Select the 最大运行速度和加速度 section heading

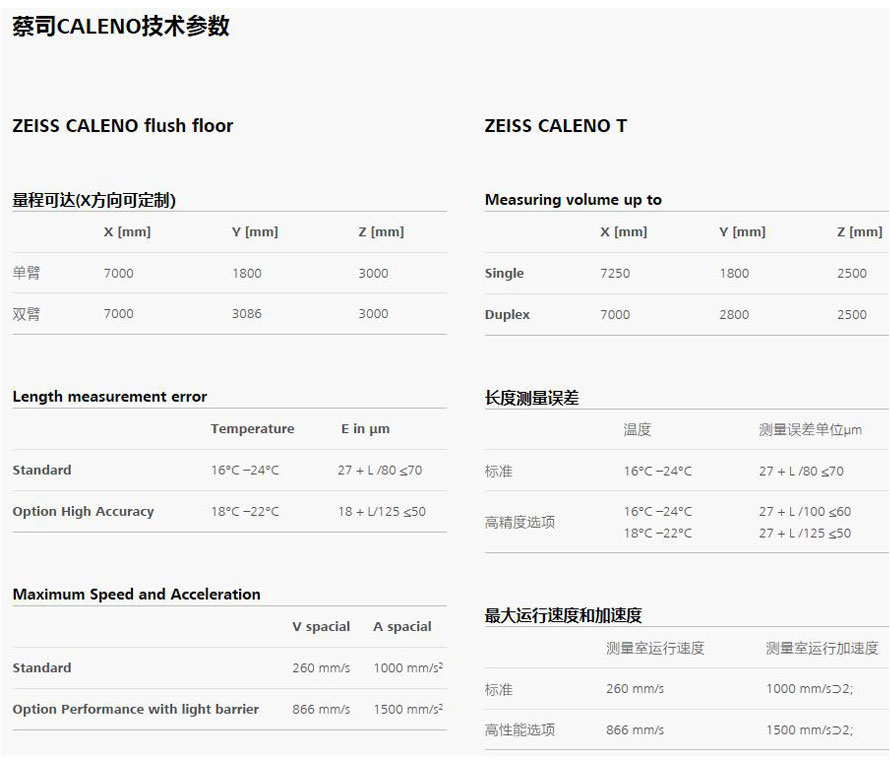[563, 616]
